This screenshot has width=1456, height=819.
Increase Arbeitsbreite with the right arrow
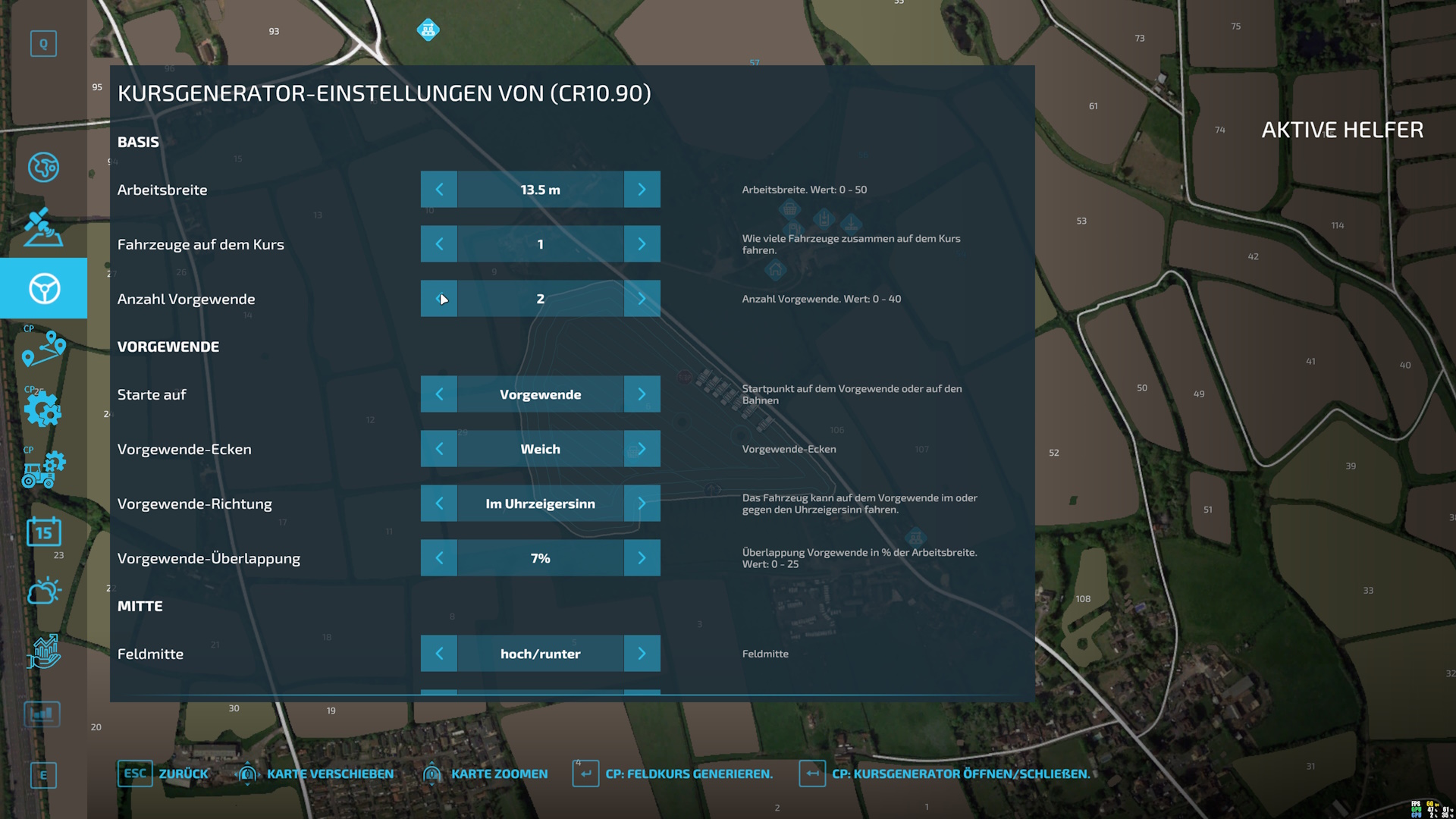(642, 189)
